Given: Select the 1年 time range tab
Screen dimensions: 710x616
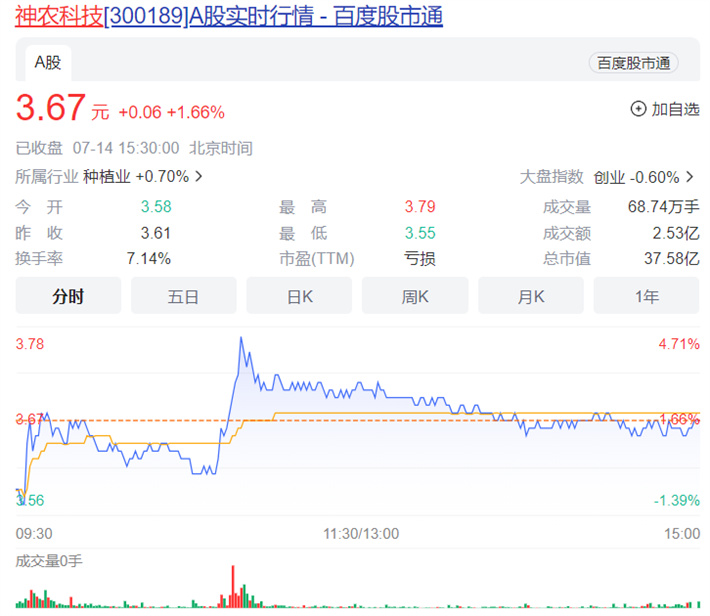Looking at the screenshot, I should (646, 296).
